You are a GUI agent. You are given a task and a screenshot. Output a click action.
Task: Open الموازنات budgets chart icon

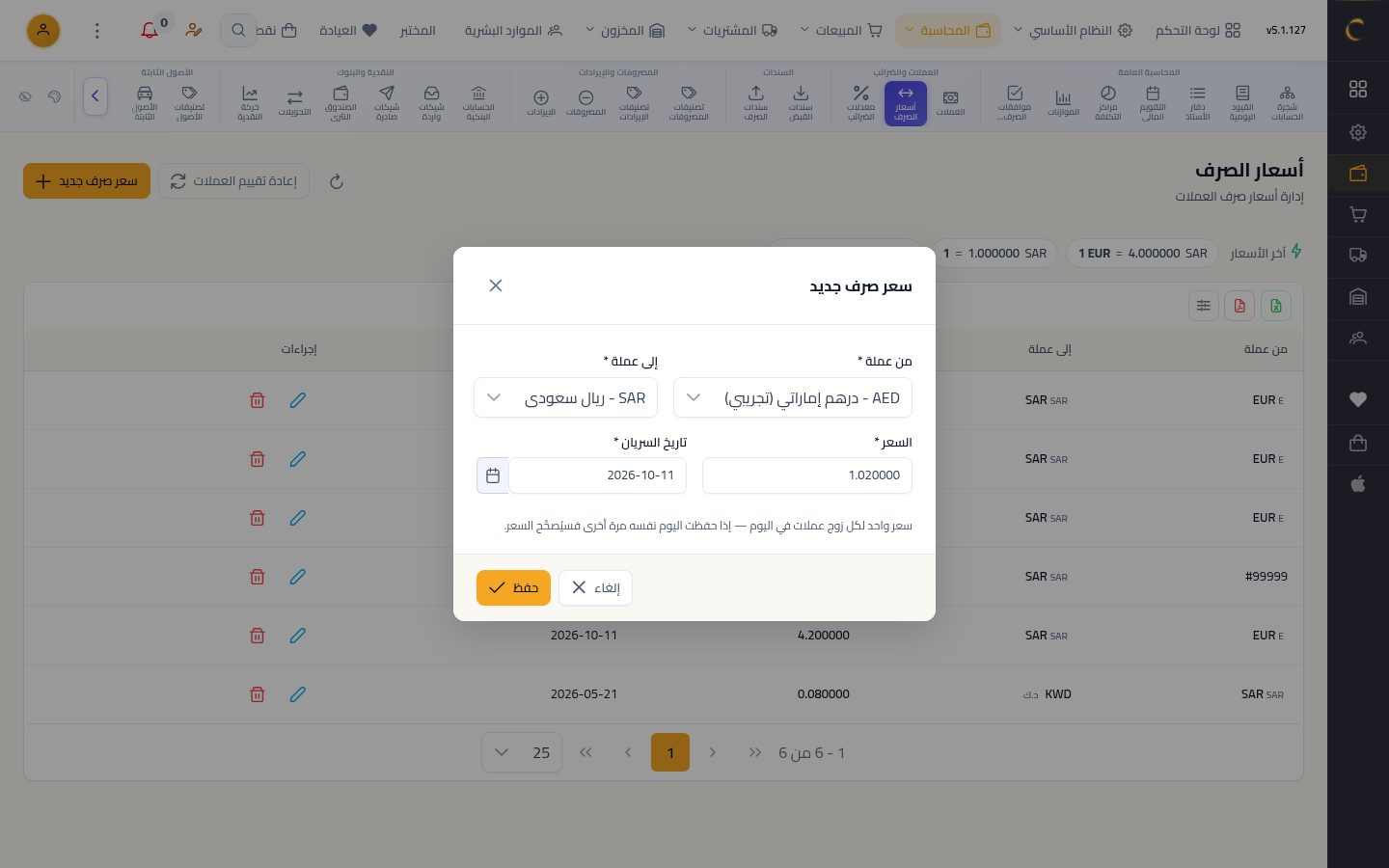(1063, 103)
